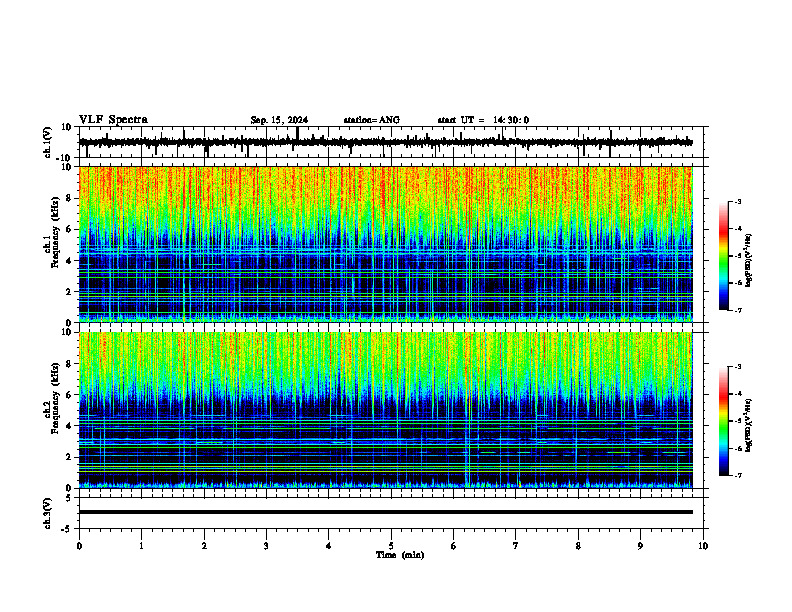792x612 pixels.
Task: Click the "2" tick on the Time axis
Action: point(204,546)
